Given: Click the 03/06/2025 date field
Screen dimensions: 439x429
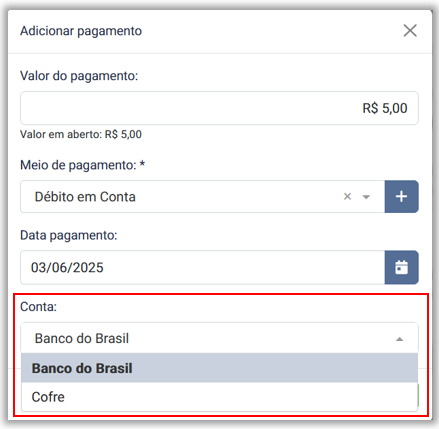Looking at the screenshot, I should (x=202, y=267).
